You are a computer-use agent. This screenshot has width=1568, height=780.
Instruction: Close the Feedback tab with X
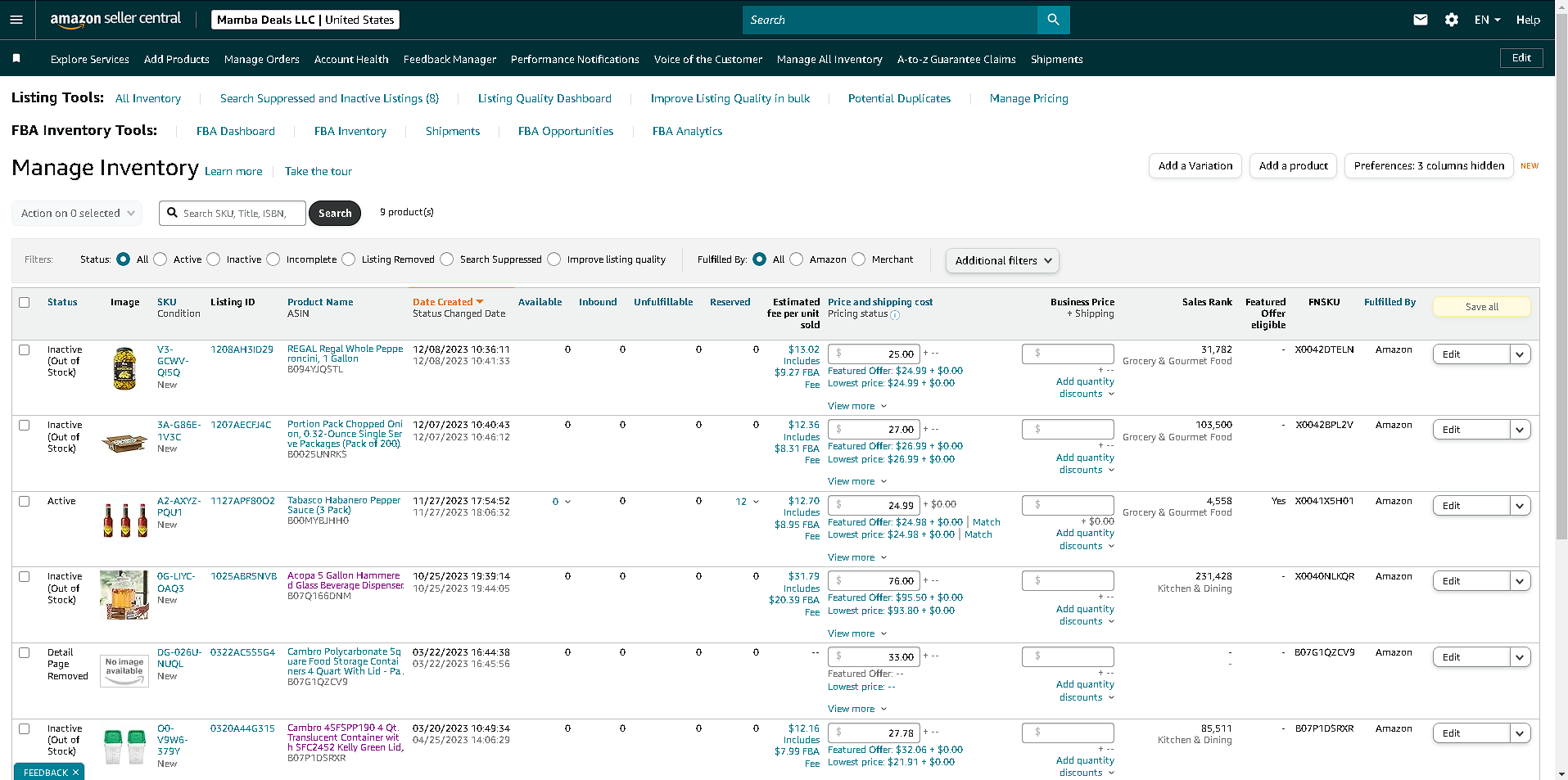click(76, 773)
